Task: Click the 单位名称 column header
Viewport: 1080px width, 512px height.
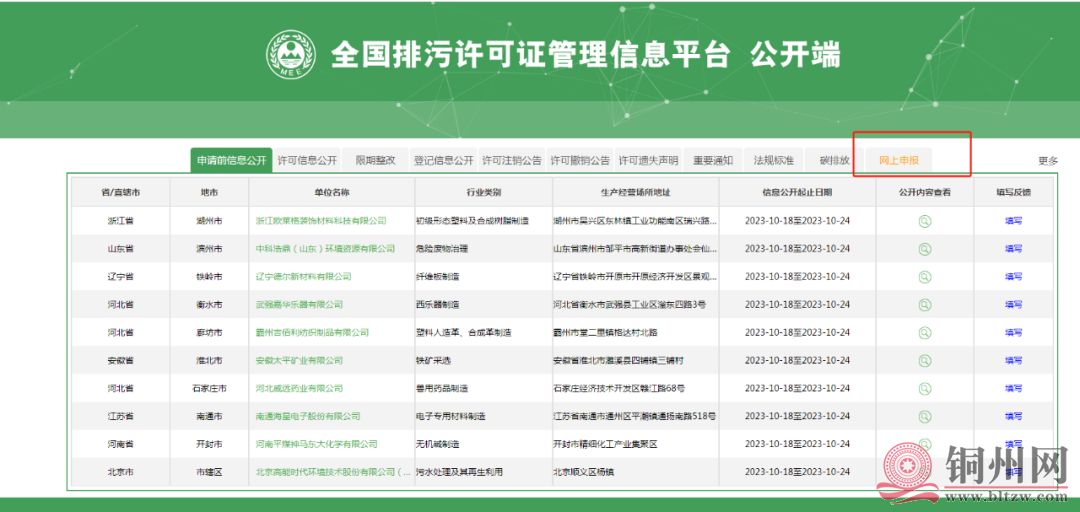Action: pyautogui.click(x=332, y=193)
